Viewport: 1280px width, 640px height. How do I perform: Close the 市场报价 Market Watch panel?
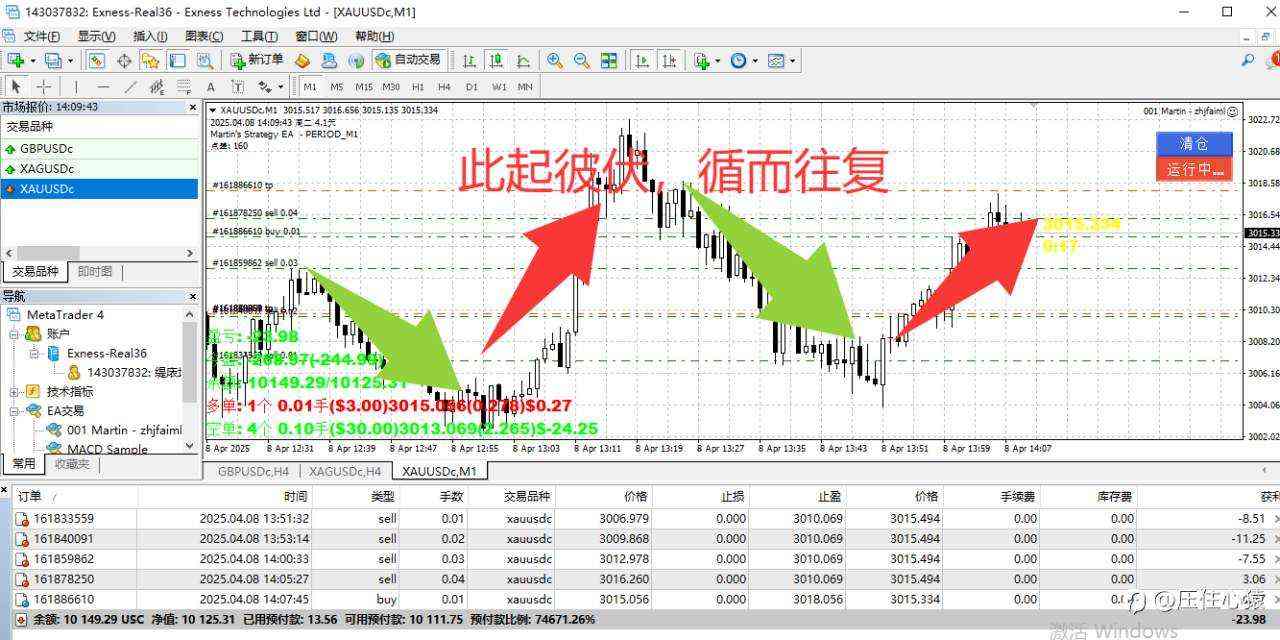tap(193, 107)
